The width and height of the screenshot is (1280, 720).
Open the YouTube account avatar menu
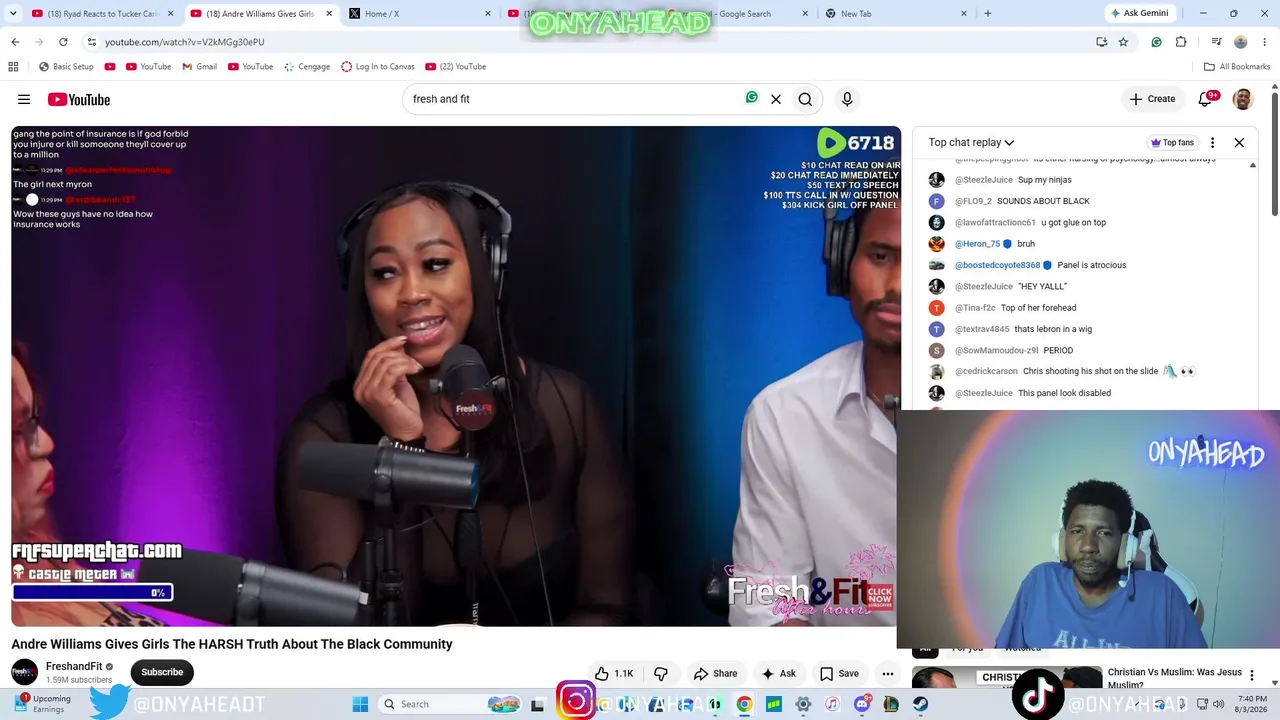tap(1243, 99)
